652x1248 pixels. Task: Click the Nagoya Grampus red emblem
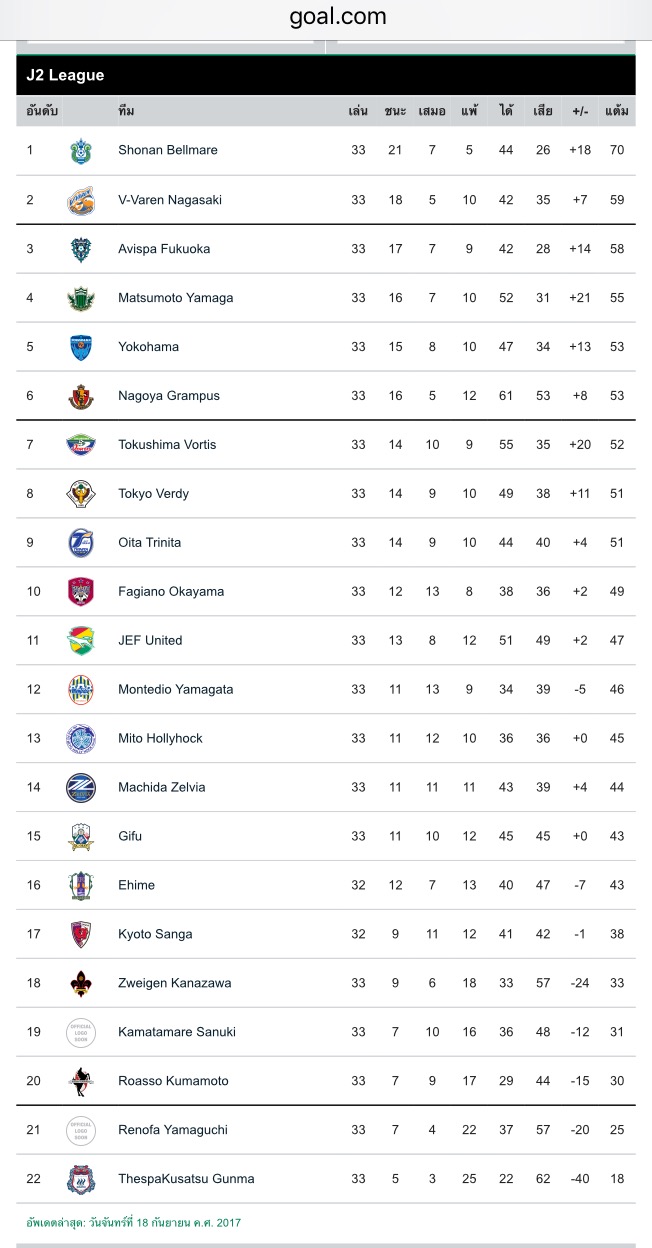80,396
